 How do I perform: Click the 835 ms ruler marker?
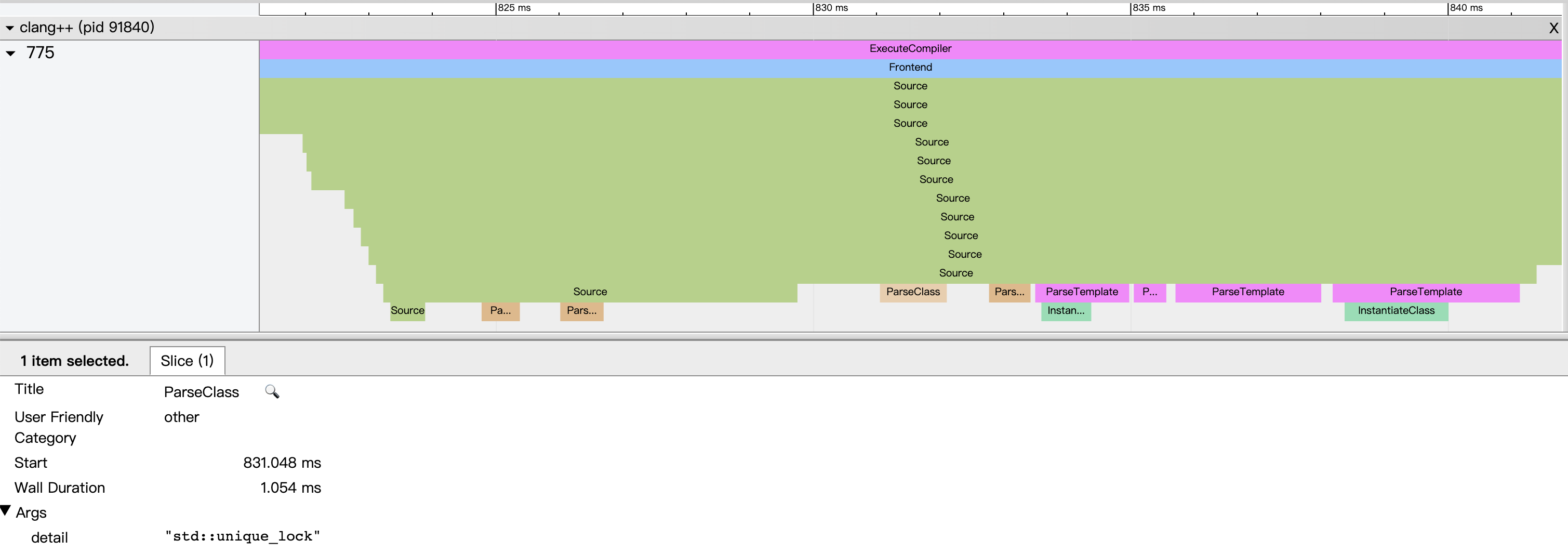[x=1148, y=8]
